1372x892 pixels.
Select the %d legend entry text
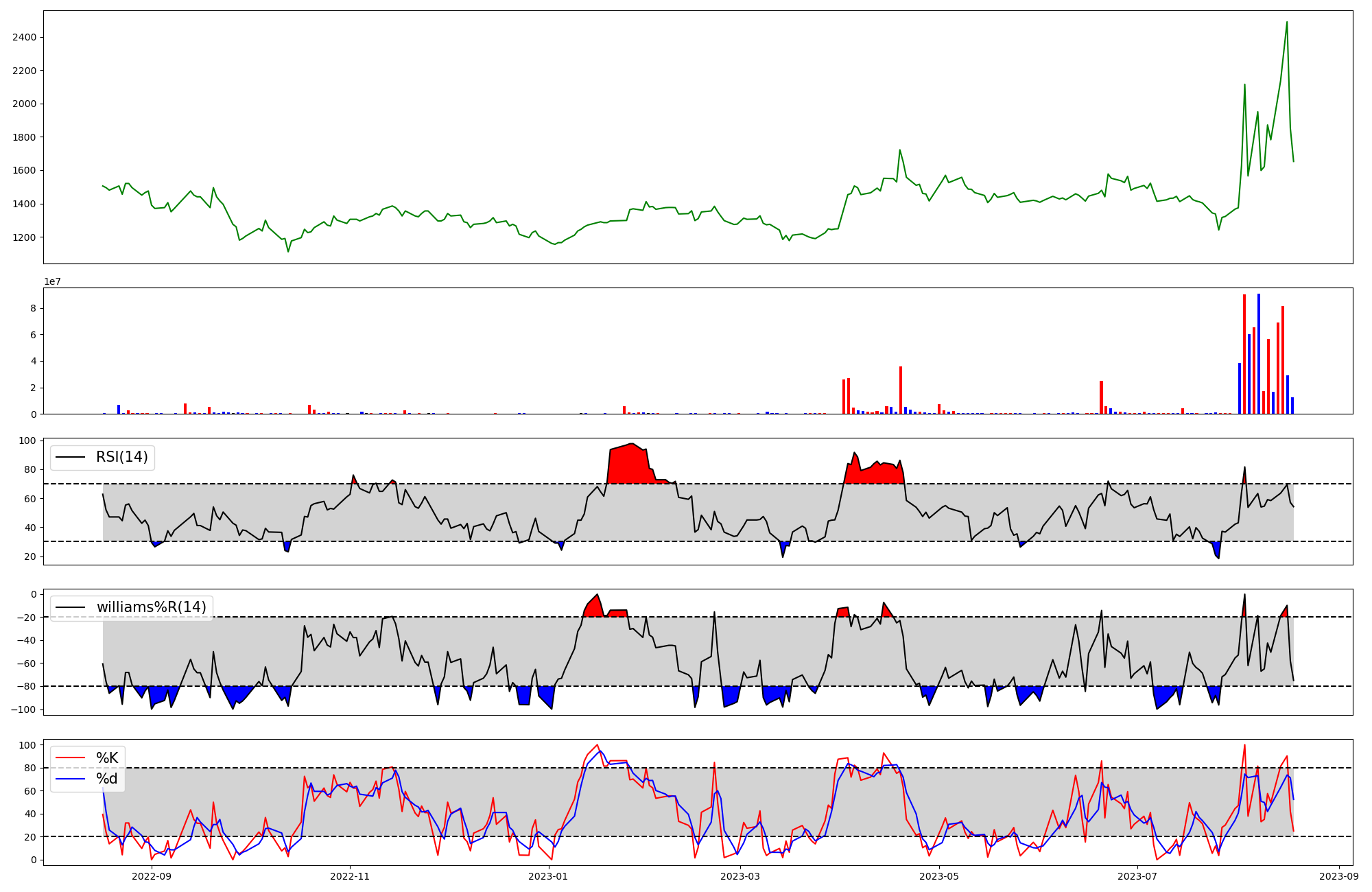click(x=107, y=779)
